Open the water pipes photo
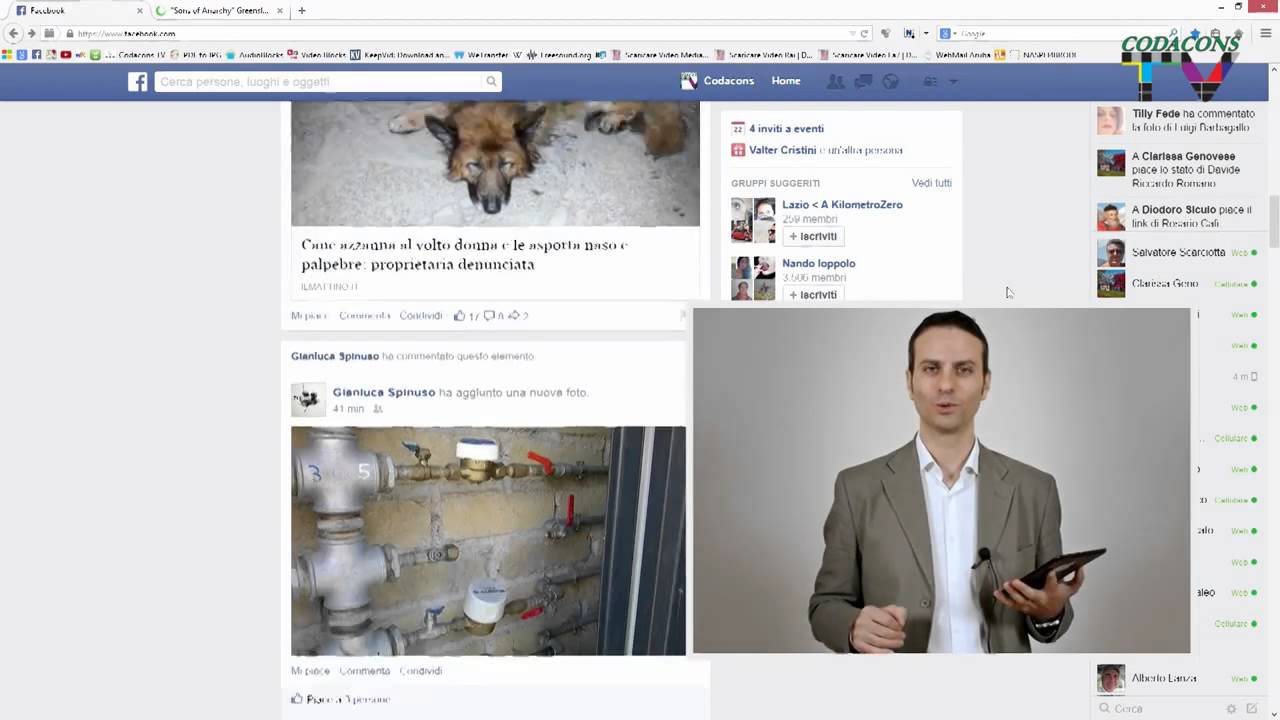 tap(488, 541)
